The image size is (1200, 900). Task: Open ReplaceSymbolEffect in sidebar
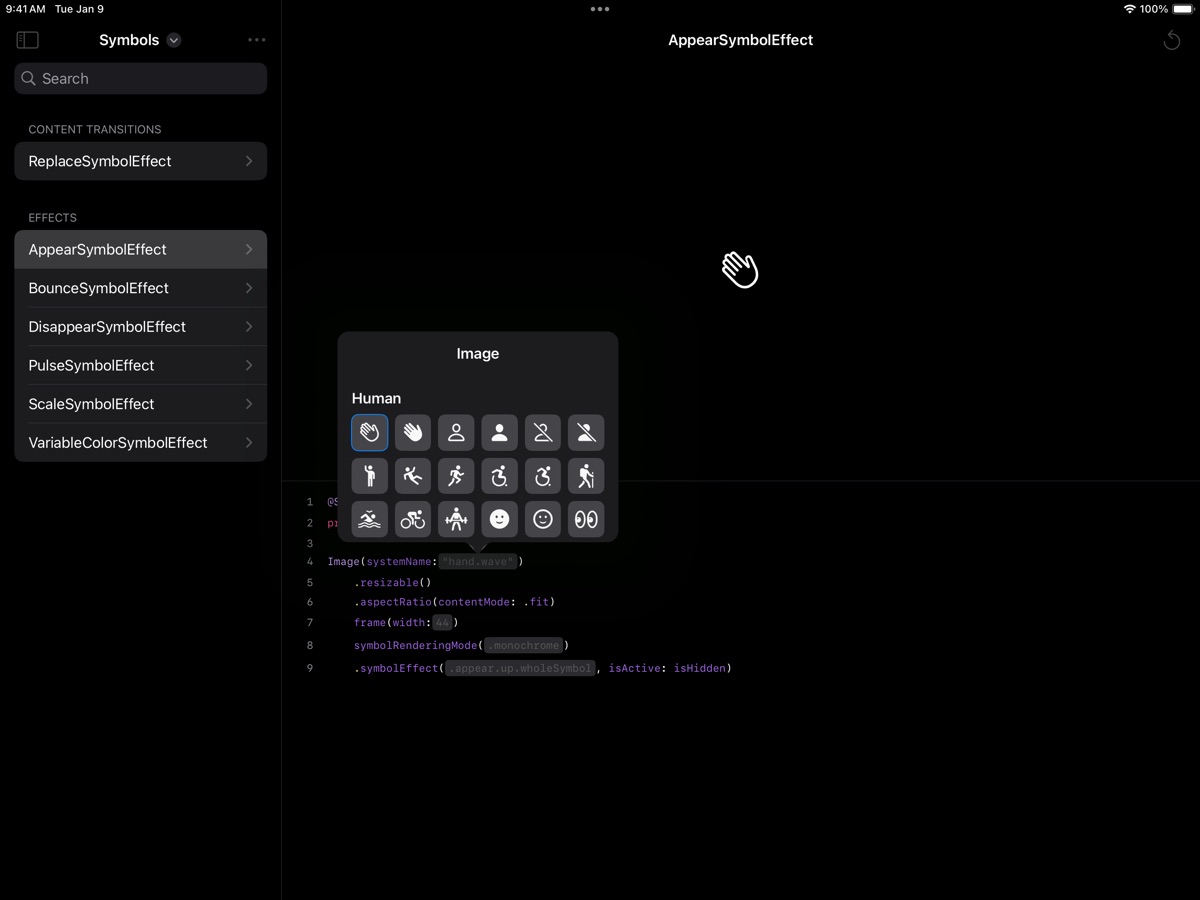[x=141, y=161]
